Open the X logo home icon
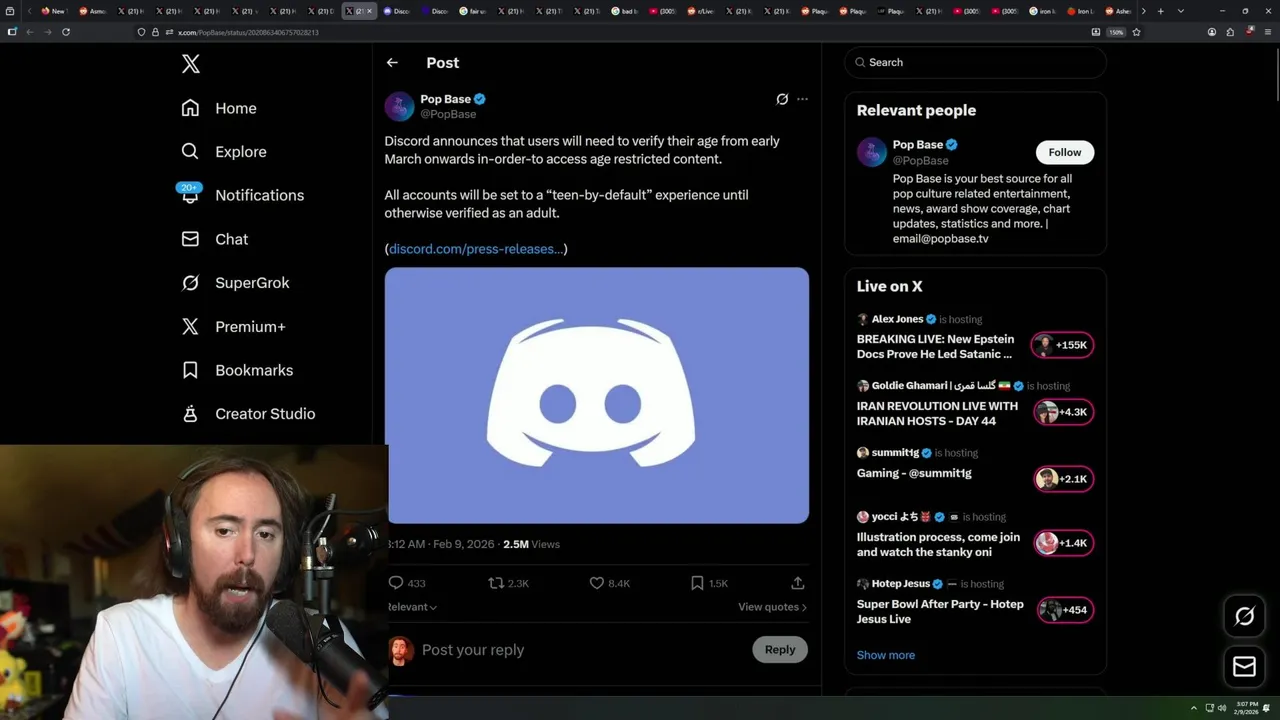The height and width of the screenshot is (720, 1280). [191, 64]
